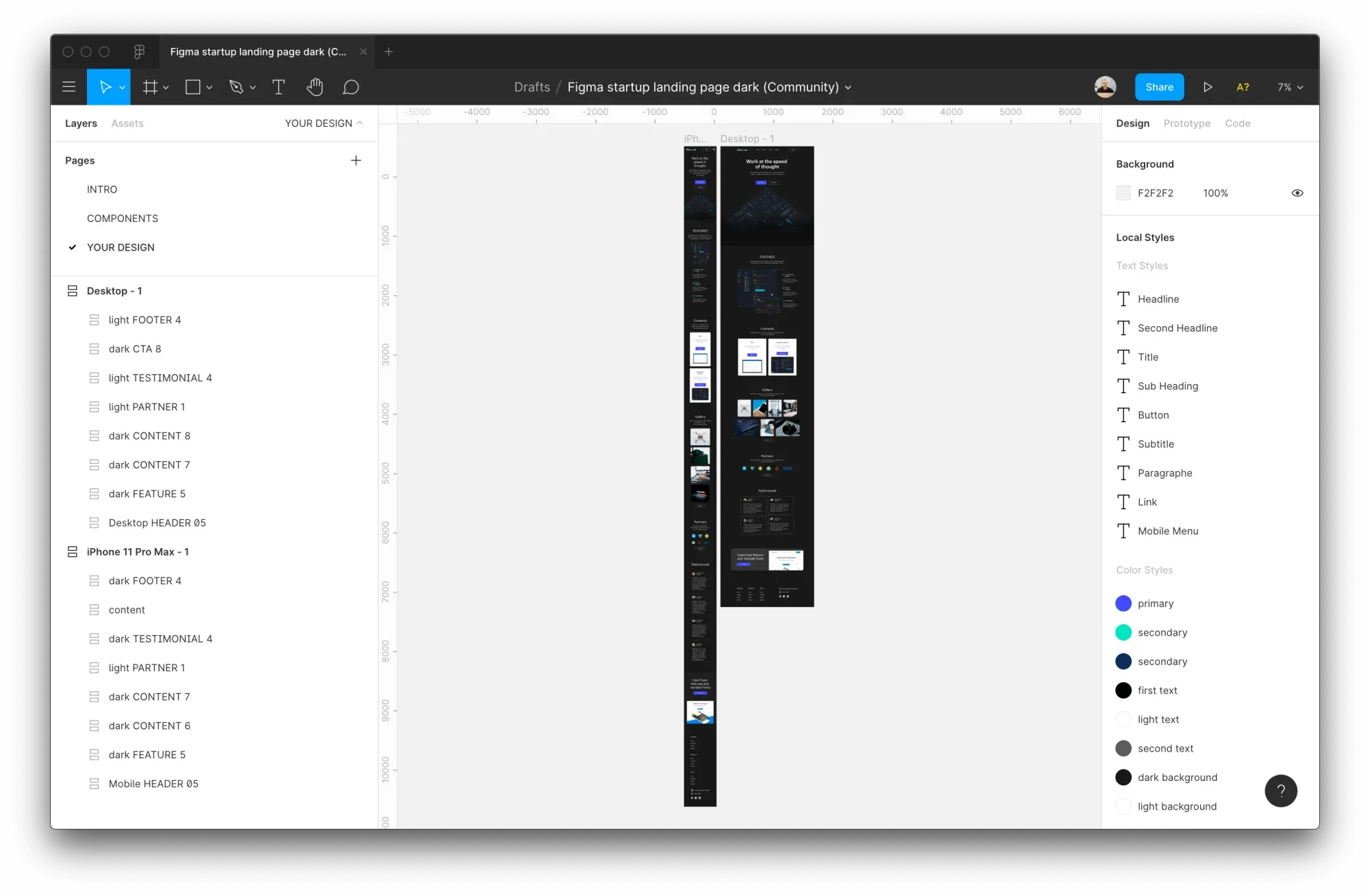Open the Comment tool
The height and width of the screenshot is (896, 1370).
350,87
